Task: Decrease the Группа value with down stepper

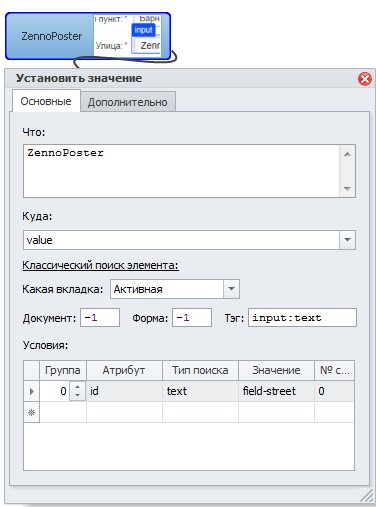Action: coord(77,395)
